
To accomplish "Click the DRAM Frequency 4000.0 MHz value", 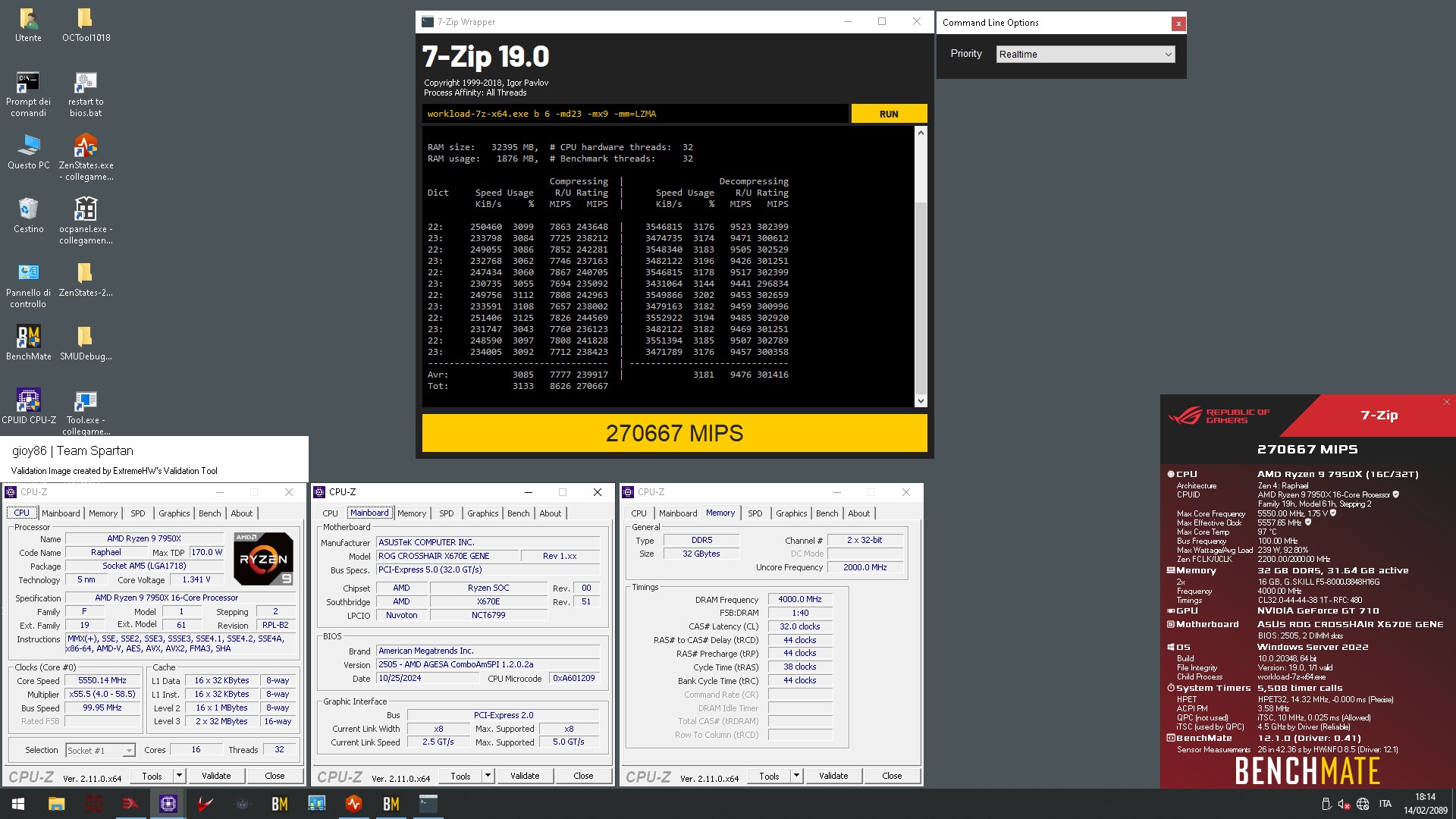I will click(800, 599).
